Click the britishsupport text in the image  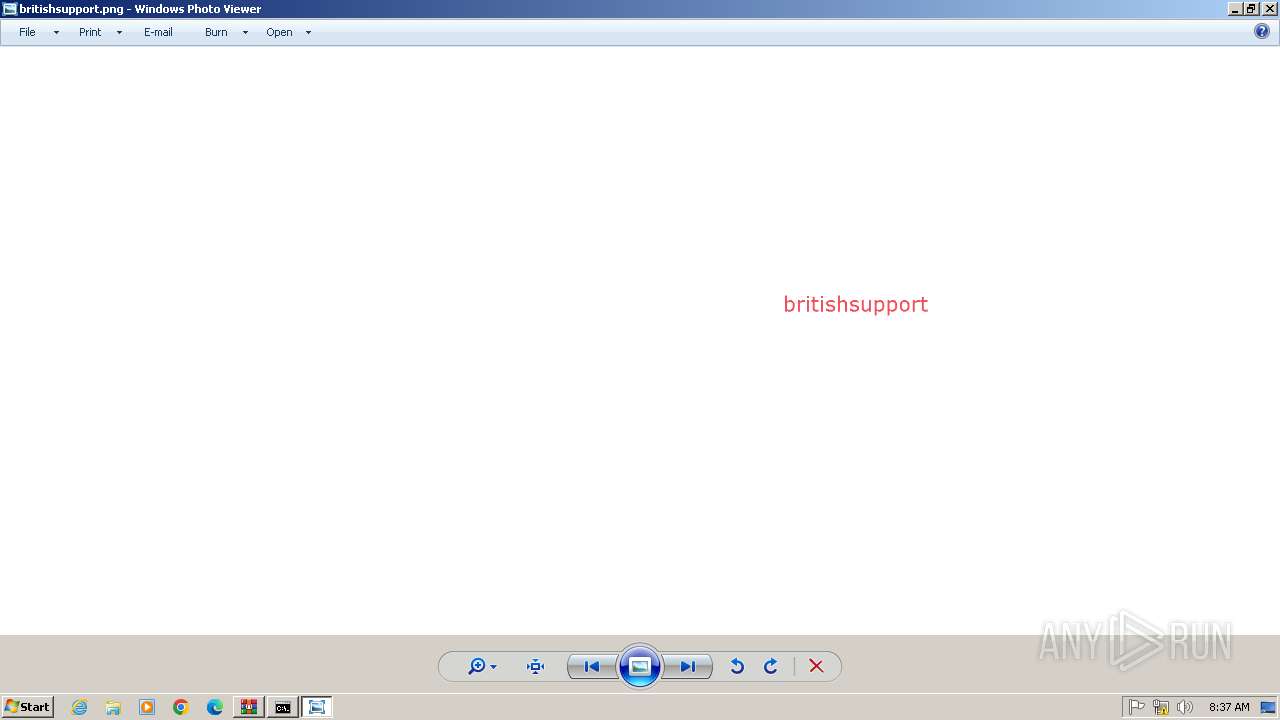[x=856, y=304]
